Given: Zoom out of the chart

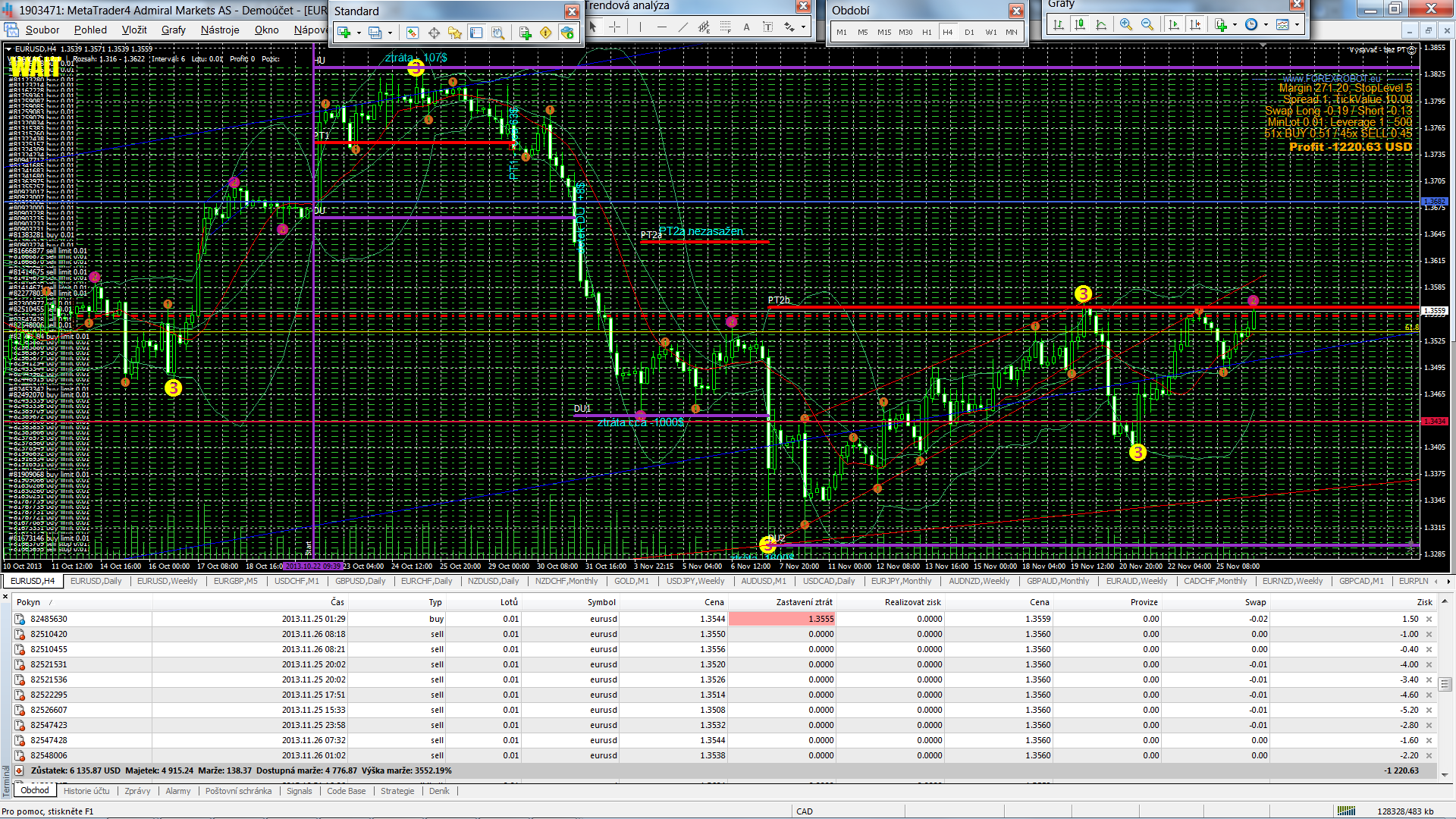Looking at the screenshot, I should (x=1147, y=25).
